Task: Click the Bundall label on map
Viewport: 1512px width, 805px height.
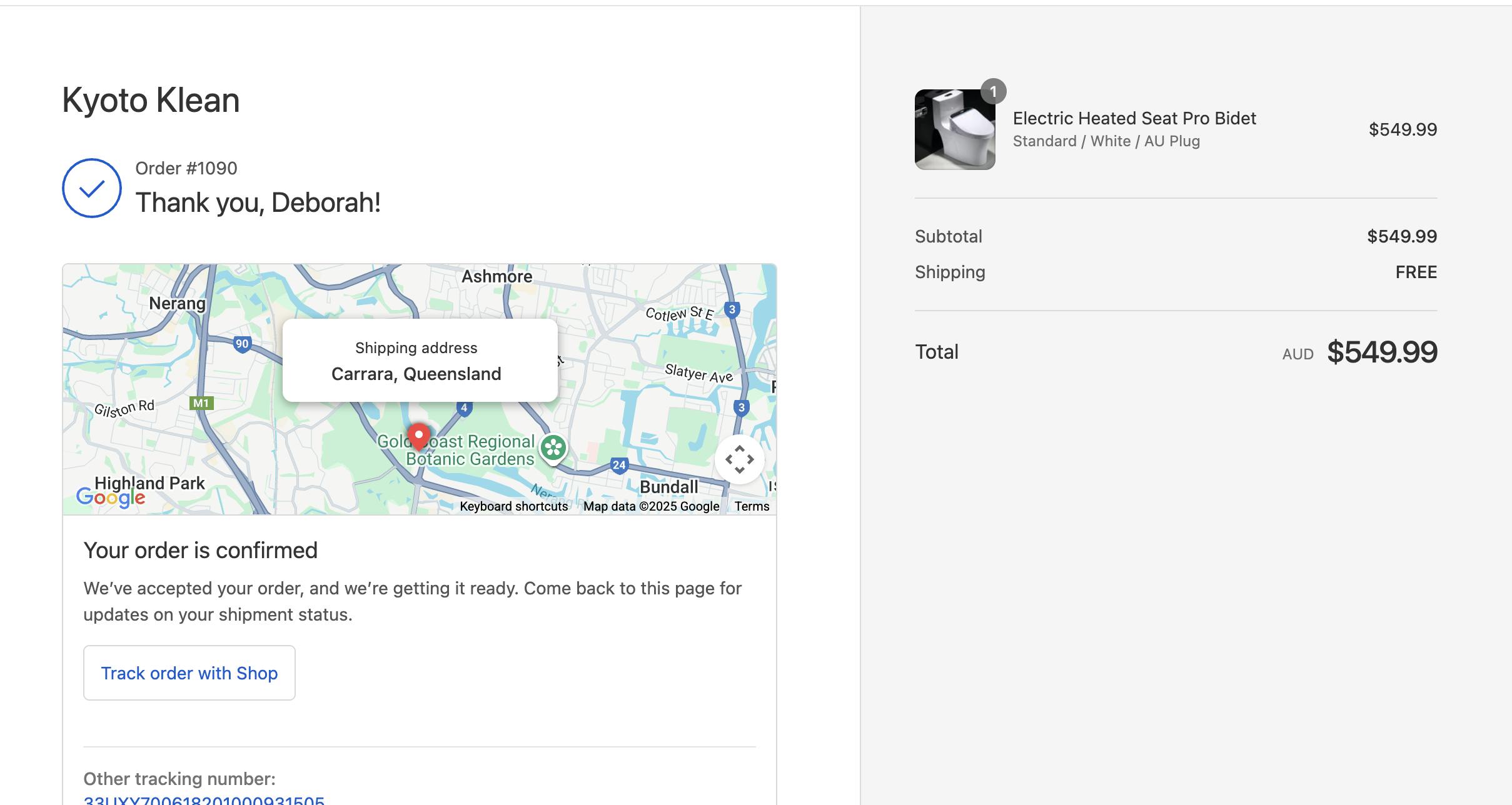Action: pos(668,487)
